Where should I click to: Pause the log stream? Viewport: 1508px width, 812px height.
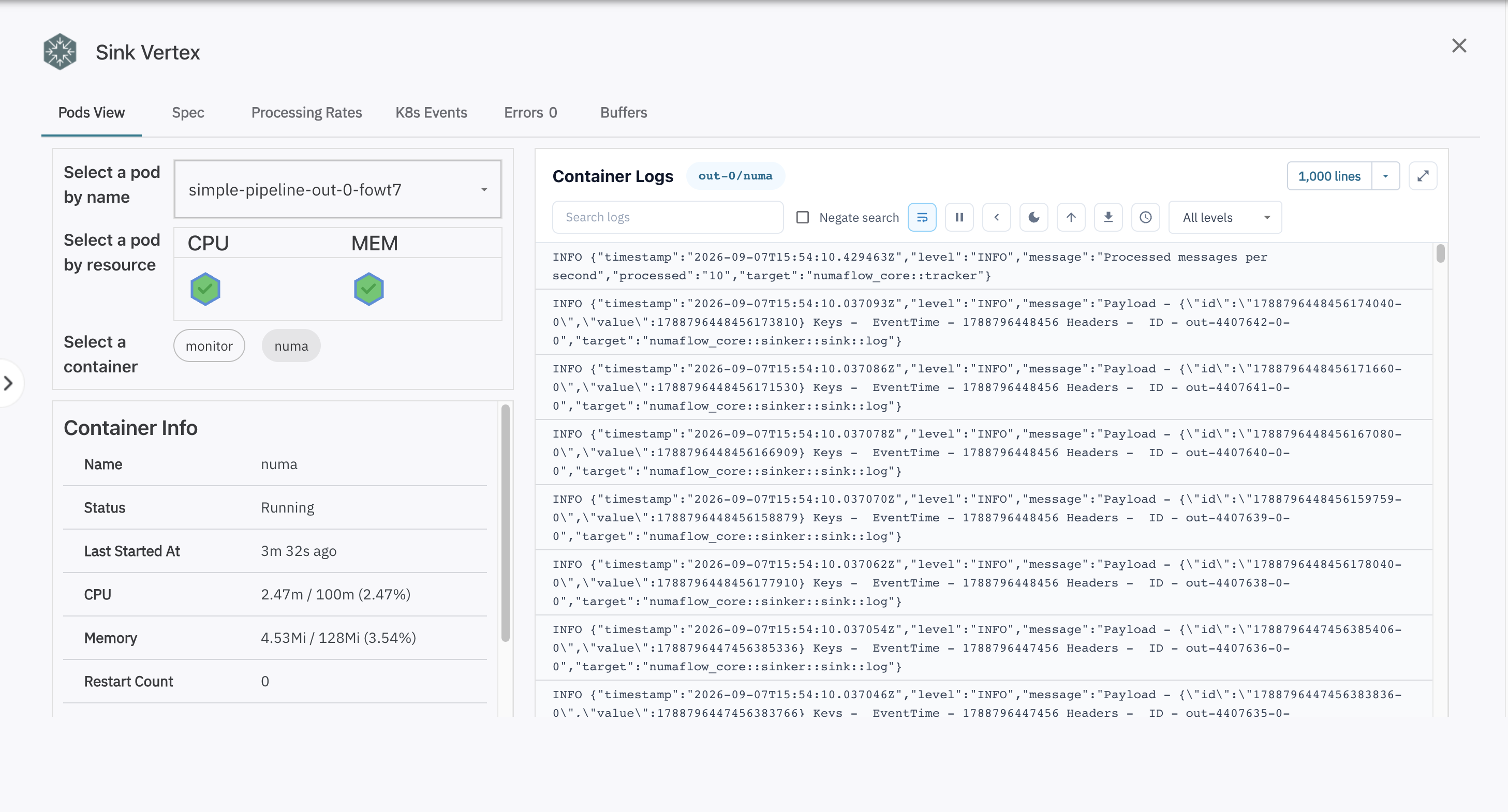tap(959, 218)
